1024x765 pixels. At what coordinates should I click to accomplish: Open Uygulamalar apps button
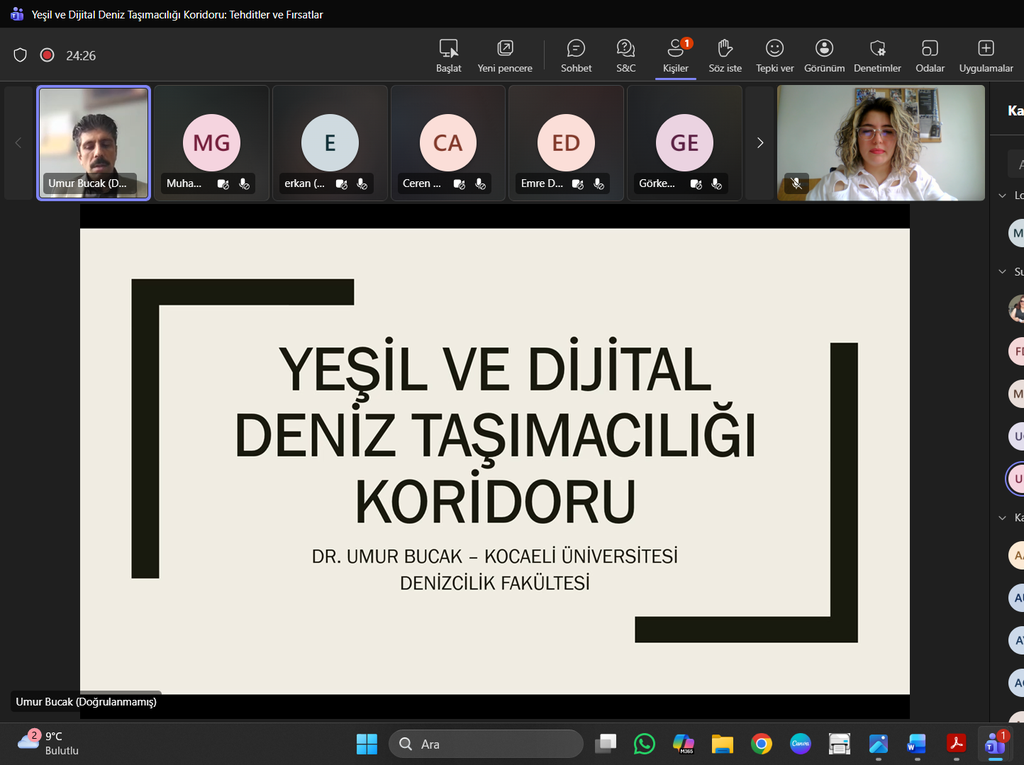[986, 55]
